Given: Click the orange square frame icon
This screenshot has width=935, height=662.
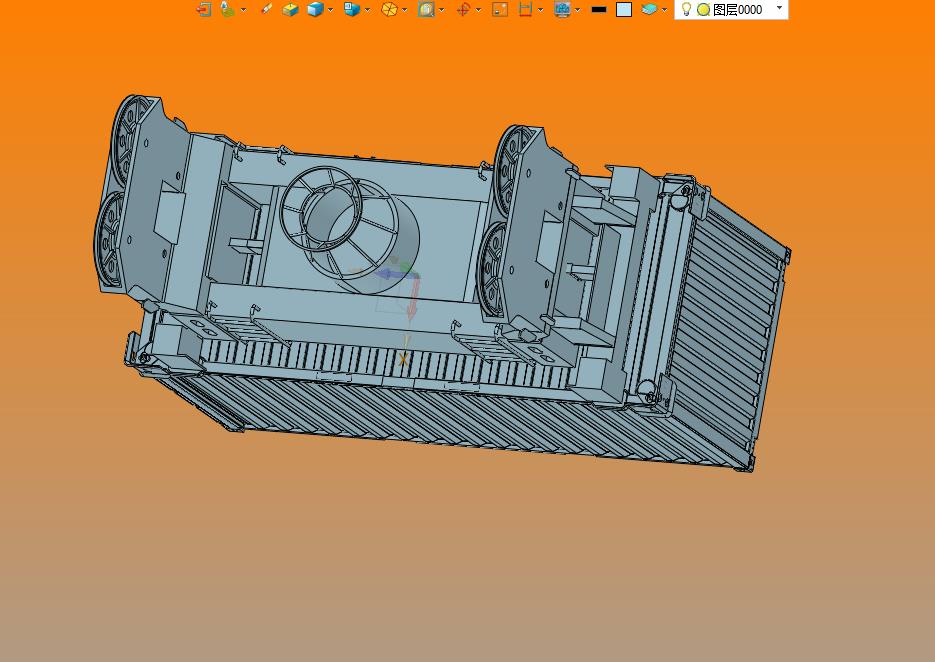Looking at the screenshot, I should pyautogui.click(x=500, y=10).
